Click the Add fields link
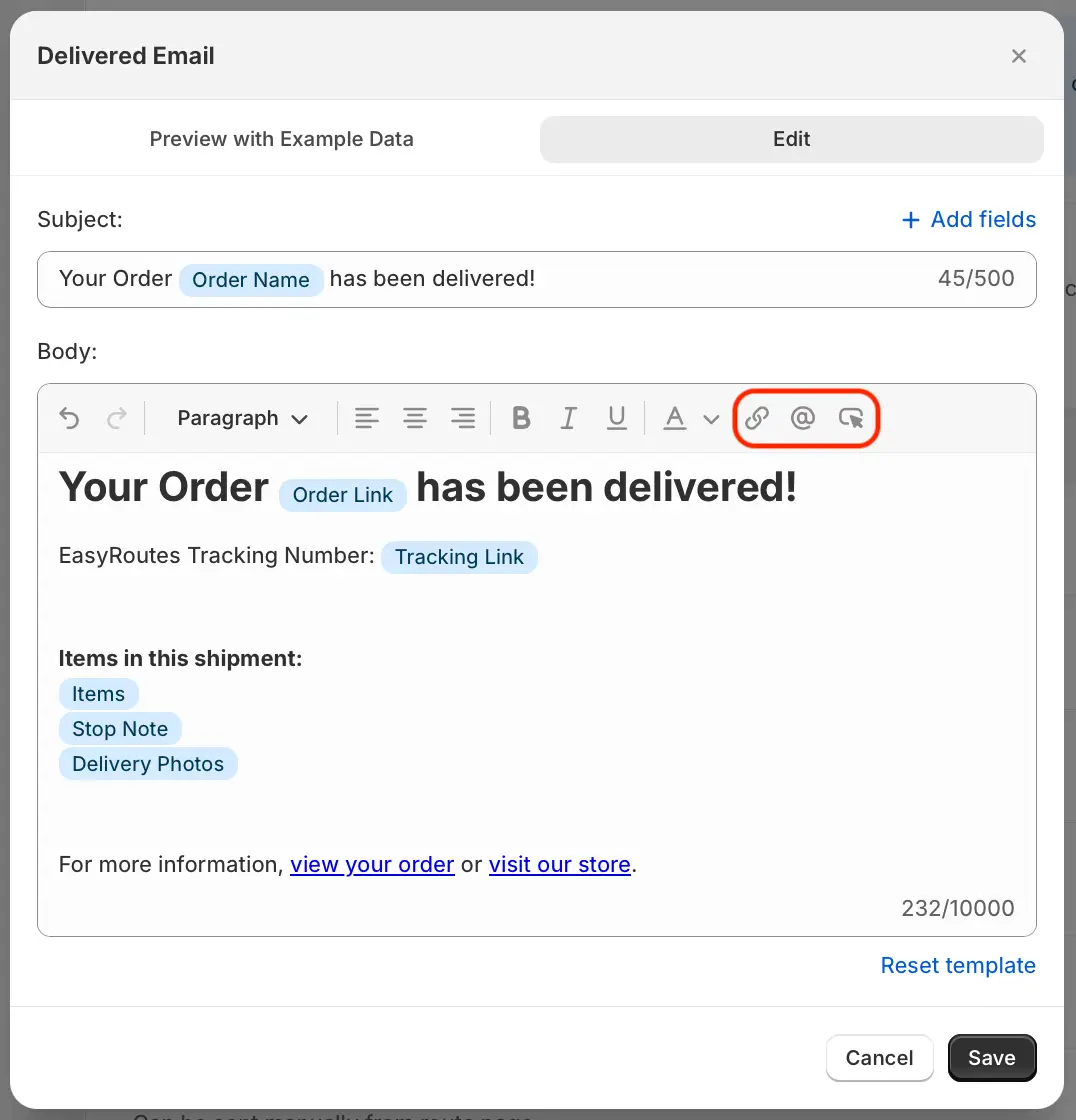The height and width of the screenshot is (1120, 1076). 968,219
